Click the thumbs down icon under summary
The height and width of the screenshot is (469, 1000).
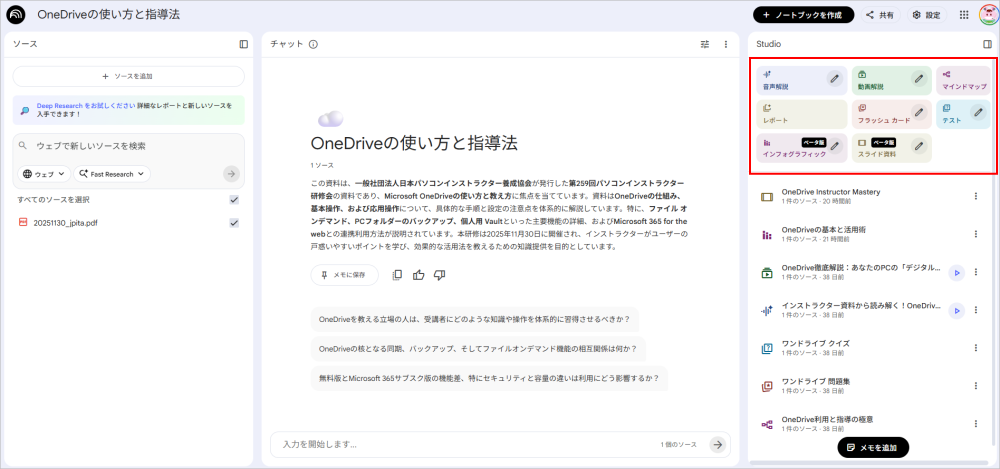pyautogui.click(x=439, y=275)
